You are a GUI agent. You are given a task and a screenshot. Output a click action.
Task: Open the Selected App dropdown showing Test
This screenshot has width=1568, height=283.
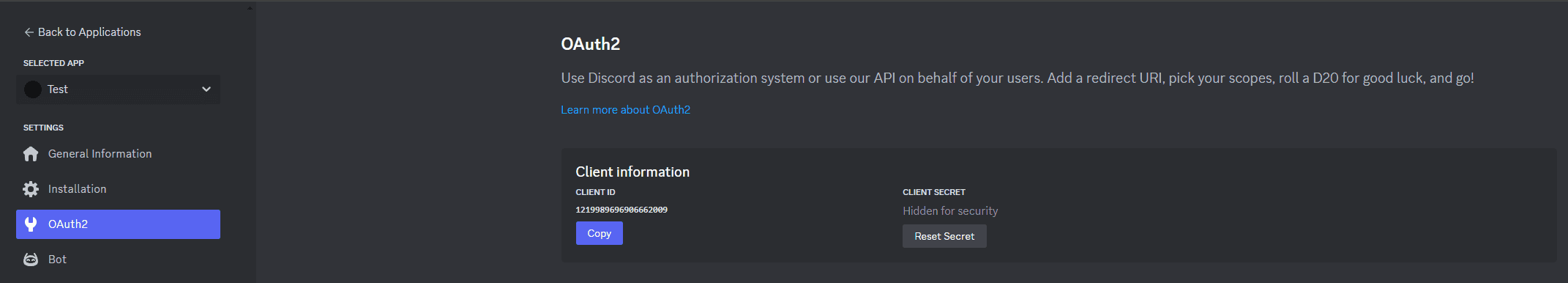click(x=118, y=89)
